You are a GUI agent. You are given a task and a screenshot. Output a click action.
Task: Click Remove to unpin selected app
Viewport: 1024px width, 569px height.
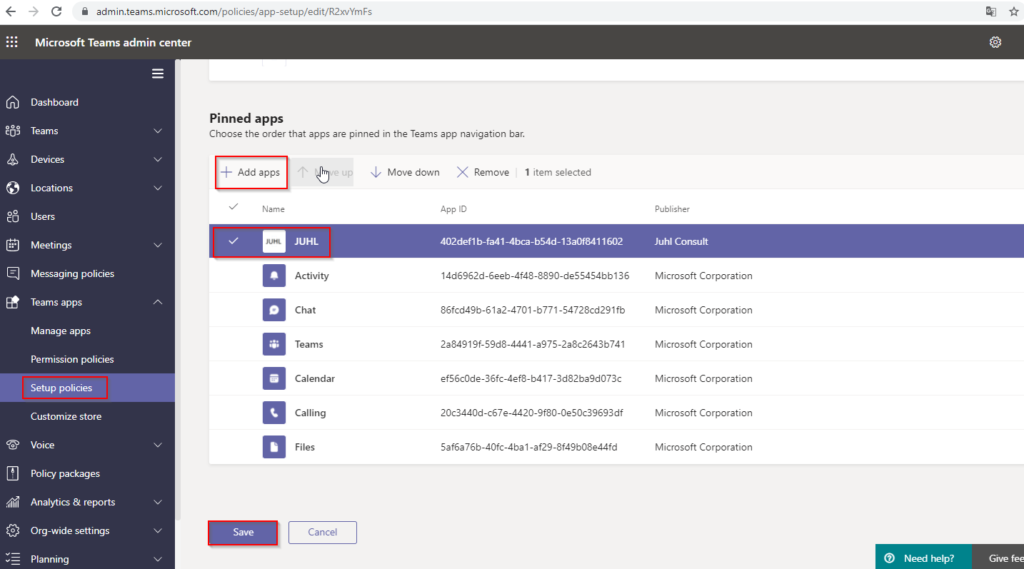pyautogui.click(x=483, y=172)
